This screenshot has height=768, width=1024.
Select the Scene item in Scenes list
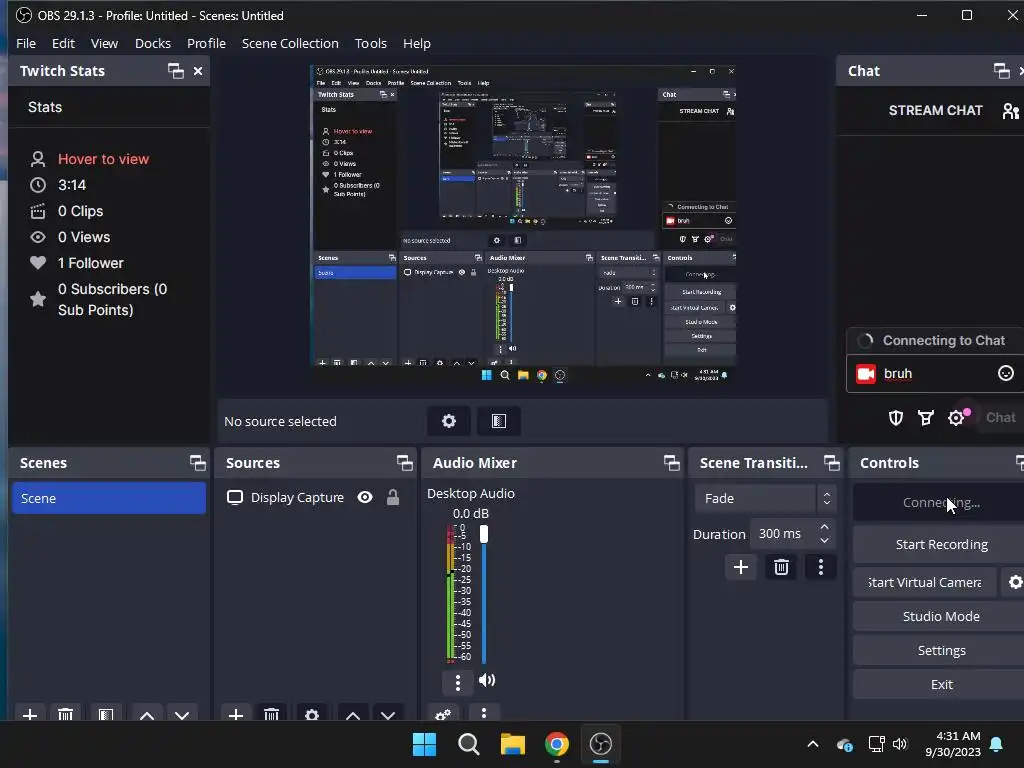[x=109, y=498]
